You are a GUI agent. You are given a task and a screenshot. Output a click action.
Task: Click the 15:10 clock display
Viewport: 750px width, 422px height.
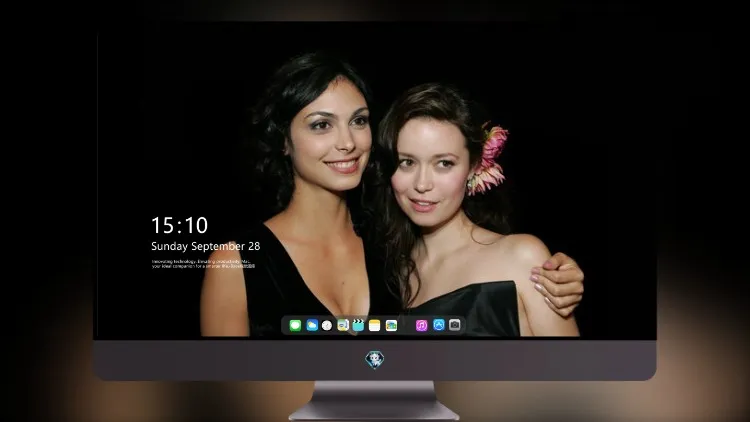tap(179, 225)
